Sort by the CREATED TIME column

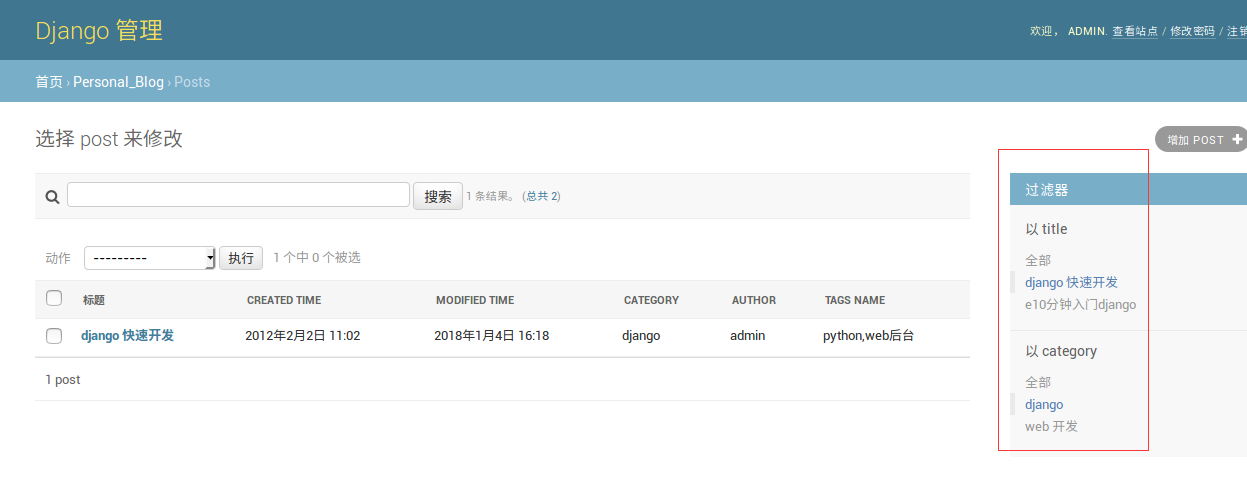tap(284, 300)
